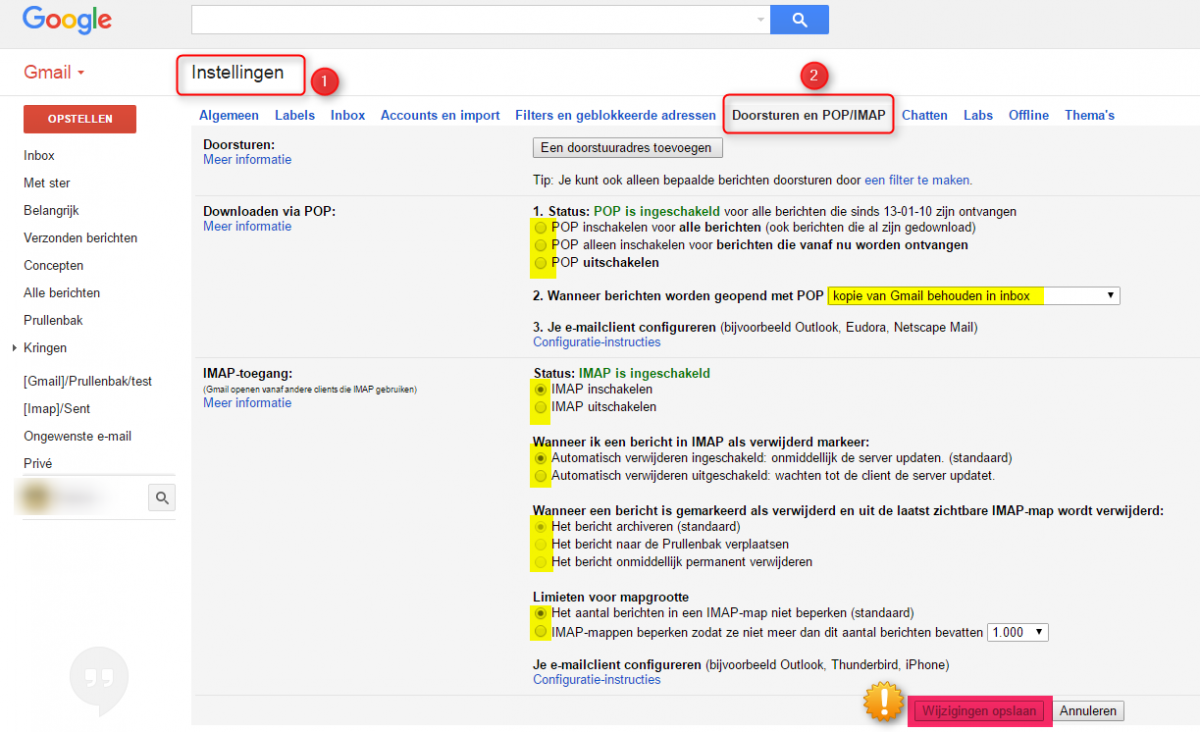Image resolution: width=1200 pixels, height=732 pixels.
Task: Open the Chatten tab
Action: (x=925, y=115)
